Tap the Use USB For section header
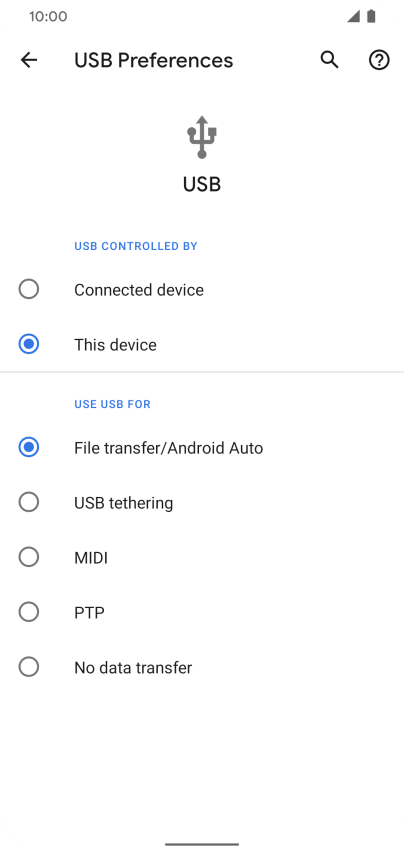Screen dimensions: 404x852 click(112, 404)
